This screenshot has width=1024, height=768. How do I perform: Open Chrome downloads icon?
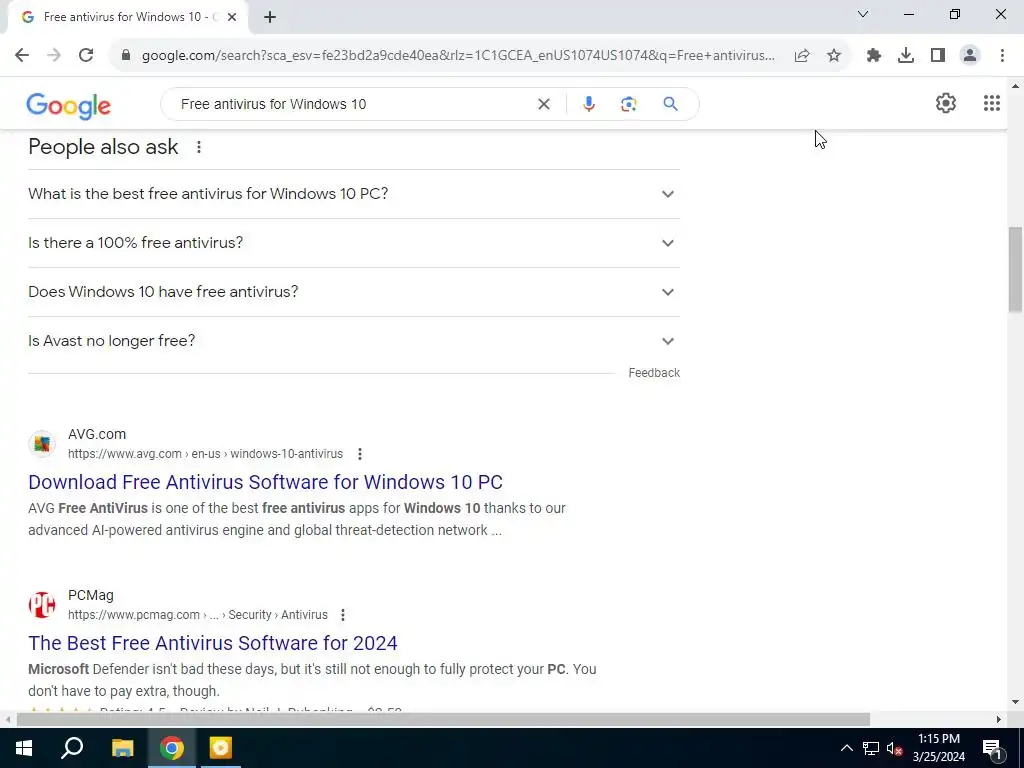[906, 56]
